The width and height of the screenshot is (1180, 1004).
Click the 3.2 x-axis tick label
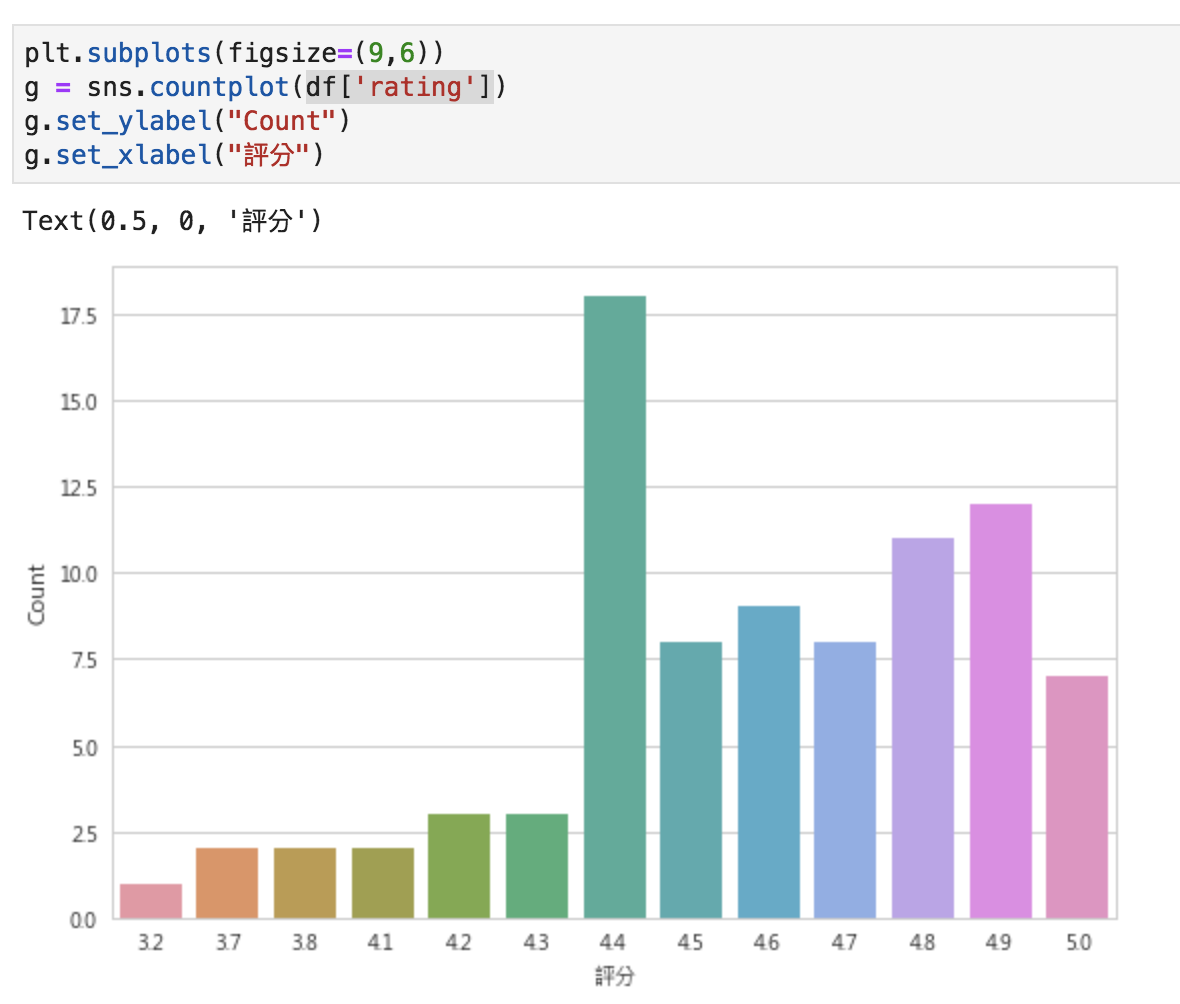coord(151,942)
